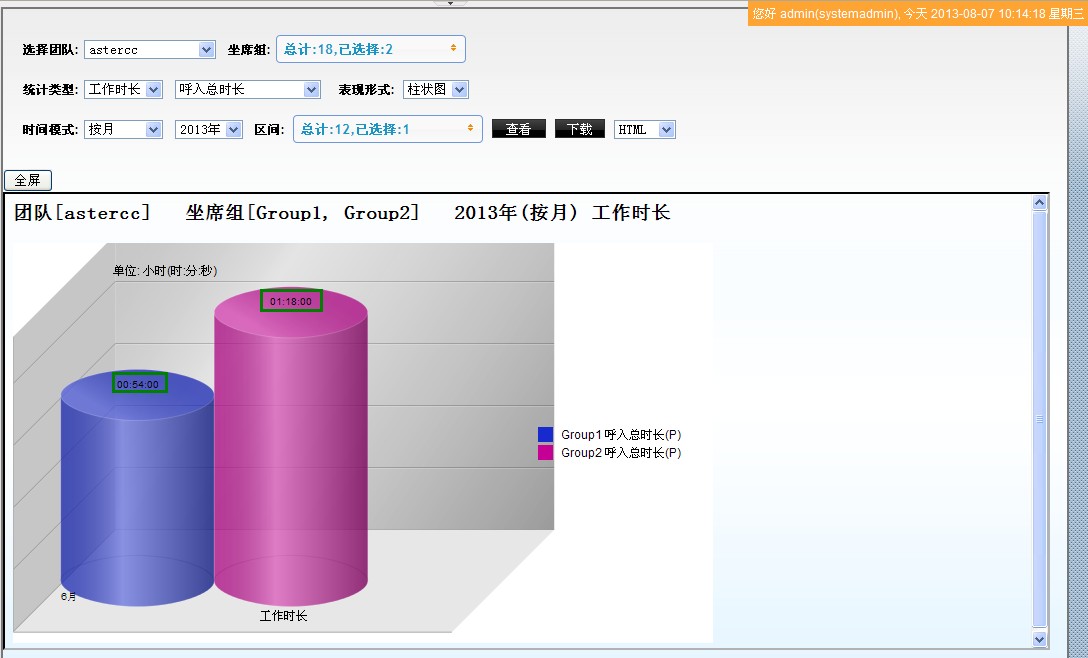
Task: Click the chart panel vertical scrollbar track
Action: tap(1039, 420)
